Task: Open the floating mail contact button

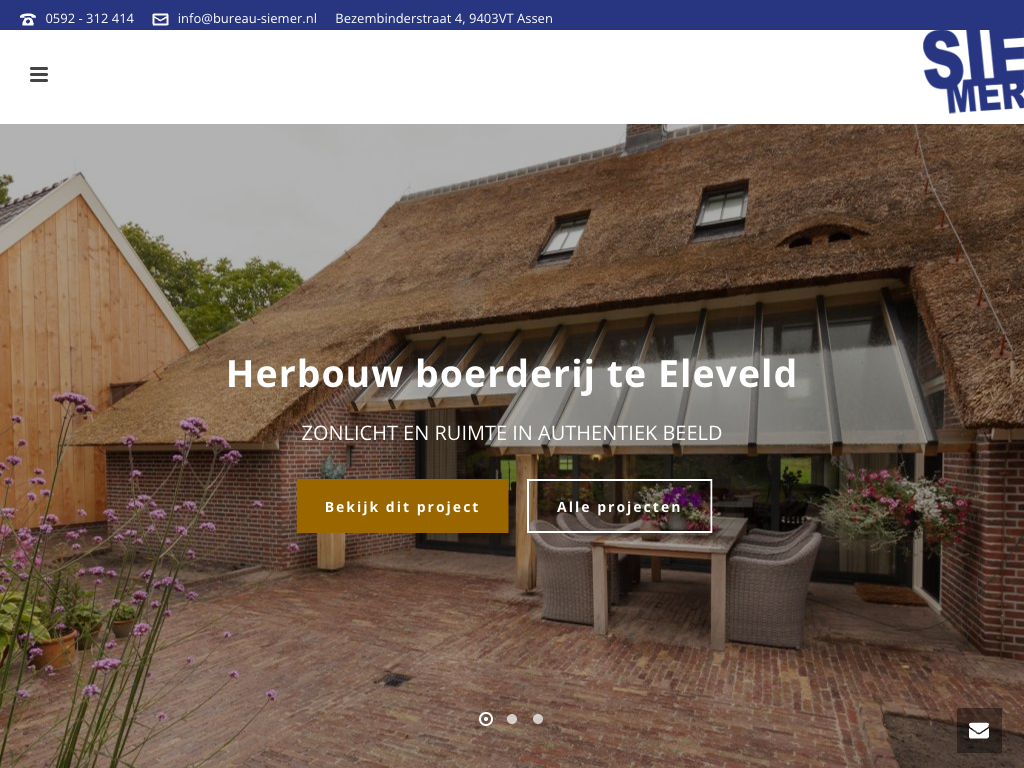Action: coord(979,730)
